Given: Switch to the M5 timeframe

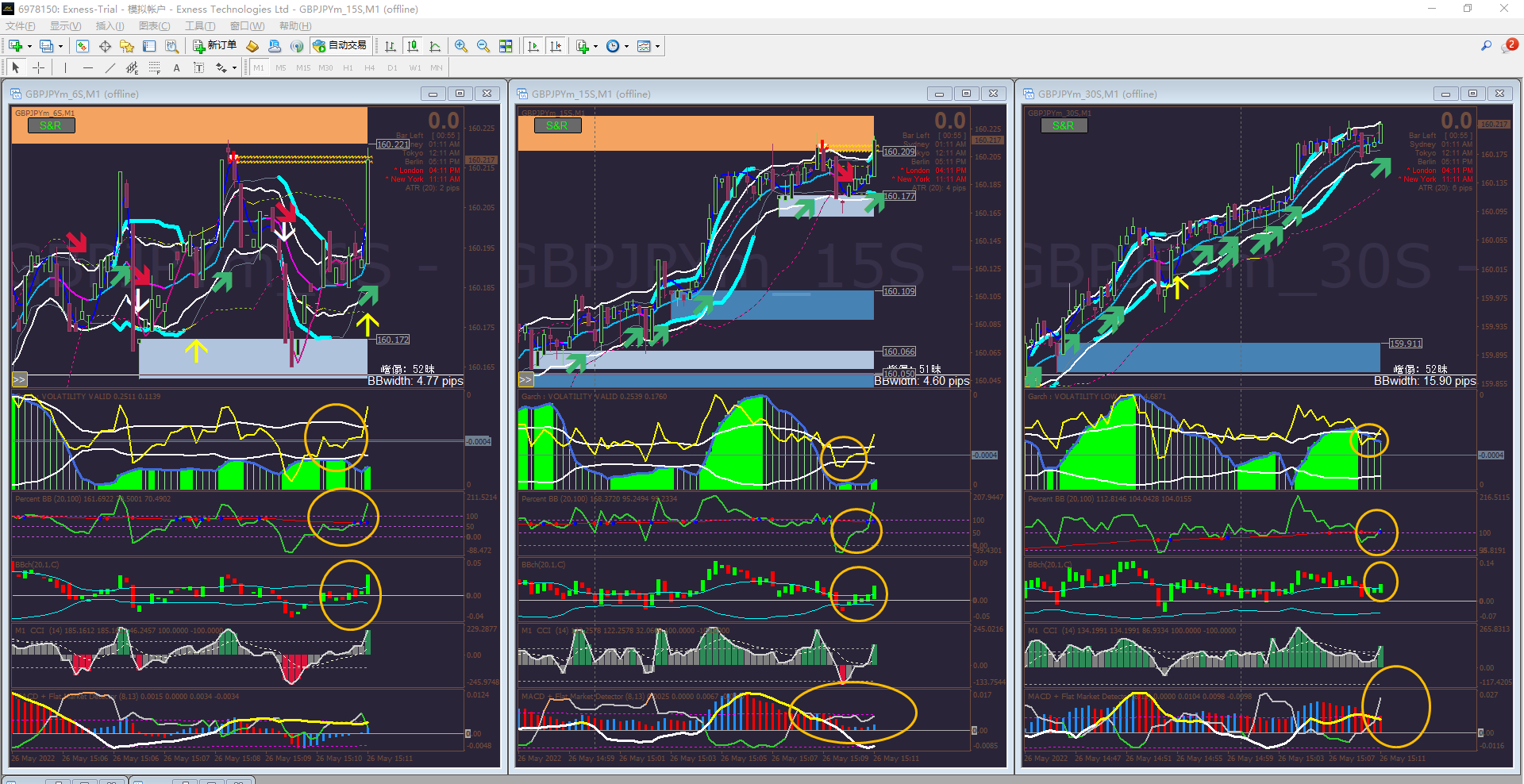Looking at the screenshot, I should 281,67.
